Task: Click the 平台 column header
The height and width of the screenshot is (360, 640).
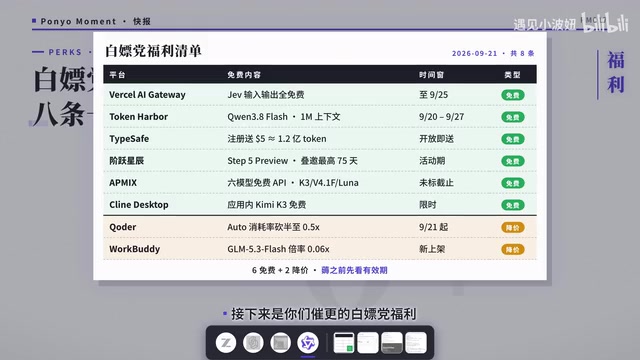Action: [x=118, y=75]
